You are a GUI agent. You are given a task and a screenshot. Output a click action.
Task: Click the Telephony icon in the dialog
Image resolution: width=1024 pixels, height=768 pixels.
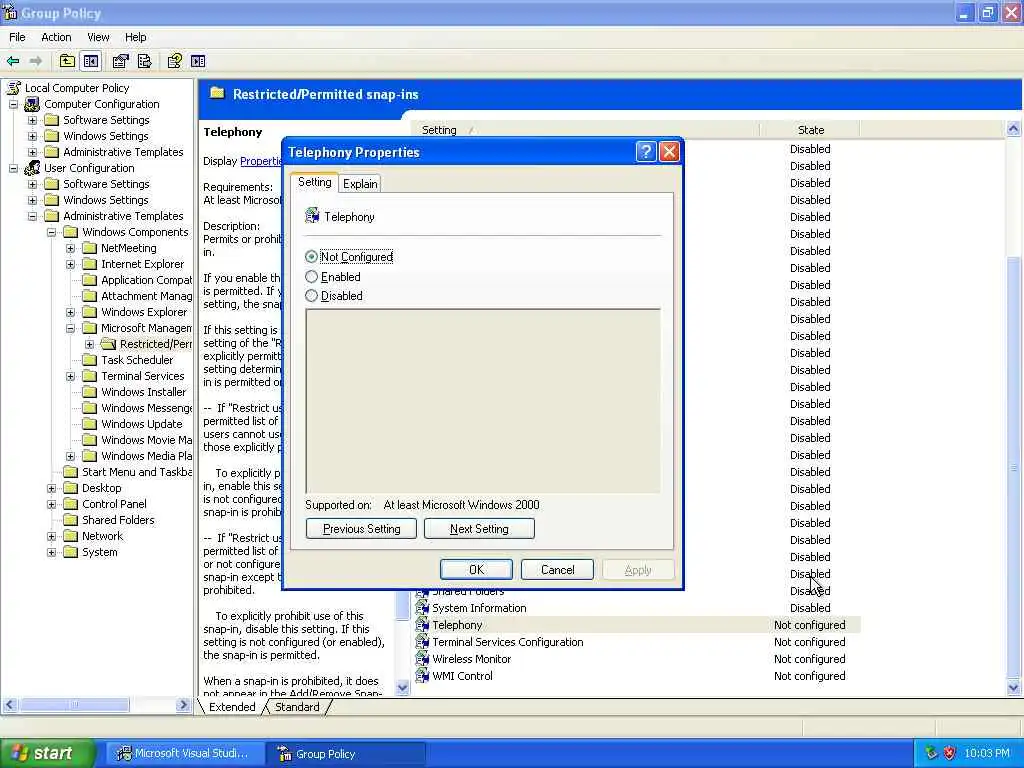pos(312,216)
